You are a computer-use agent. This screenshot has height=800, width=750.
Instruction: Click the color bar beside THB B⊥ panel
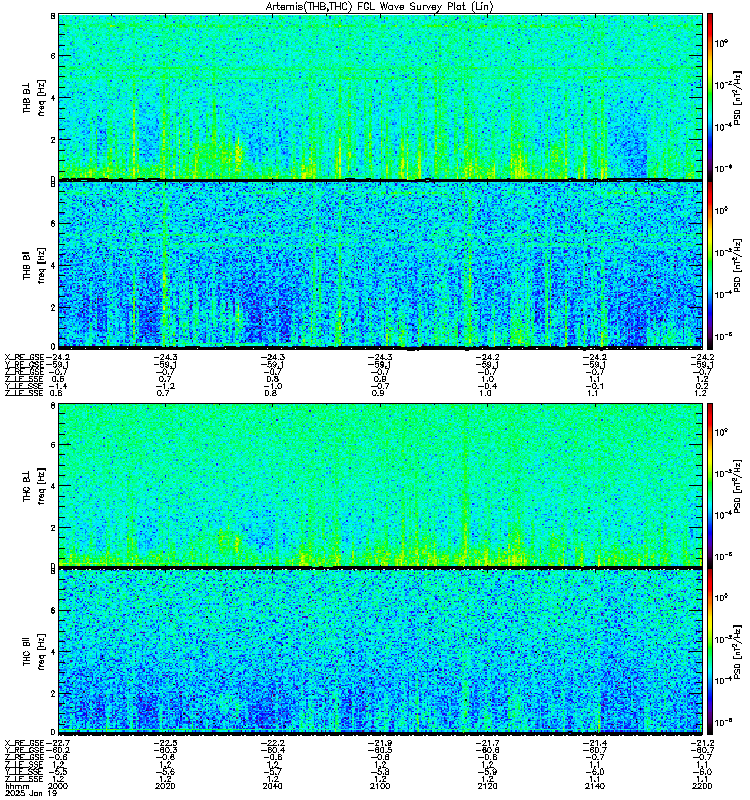point(710,96)
